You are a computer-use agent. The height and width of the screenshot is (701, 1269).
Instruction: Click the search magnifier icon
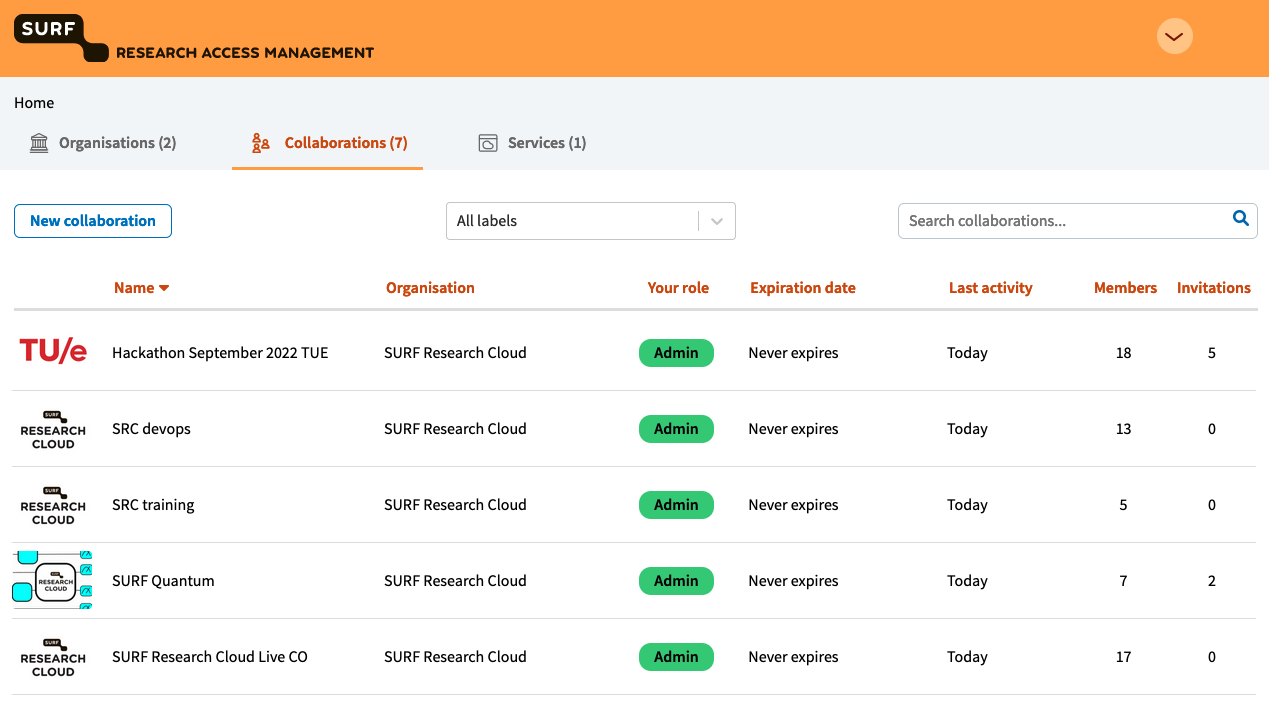pyautogui.click(x=1241, y=218)
